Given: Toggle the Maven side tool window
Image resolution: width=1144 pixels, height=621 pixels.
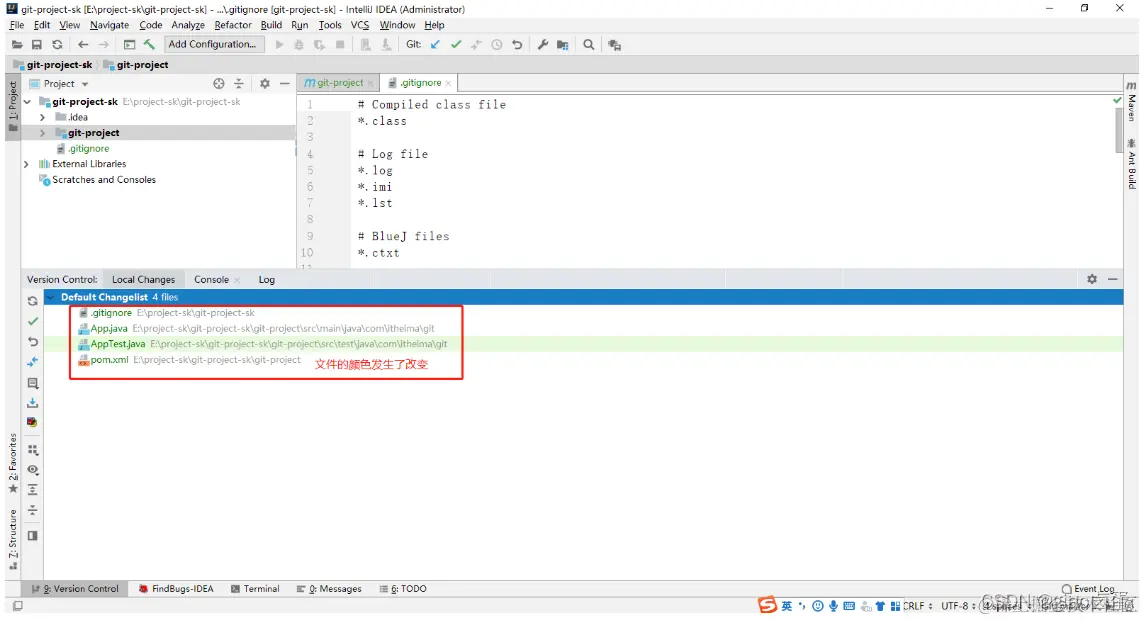Looking at the screenshot, I should [1132, 101].
